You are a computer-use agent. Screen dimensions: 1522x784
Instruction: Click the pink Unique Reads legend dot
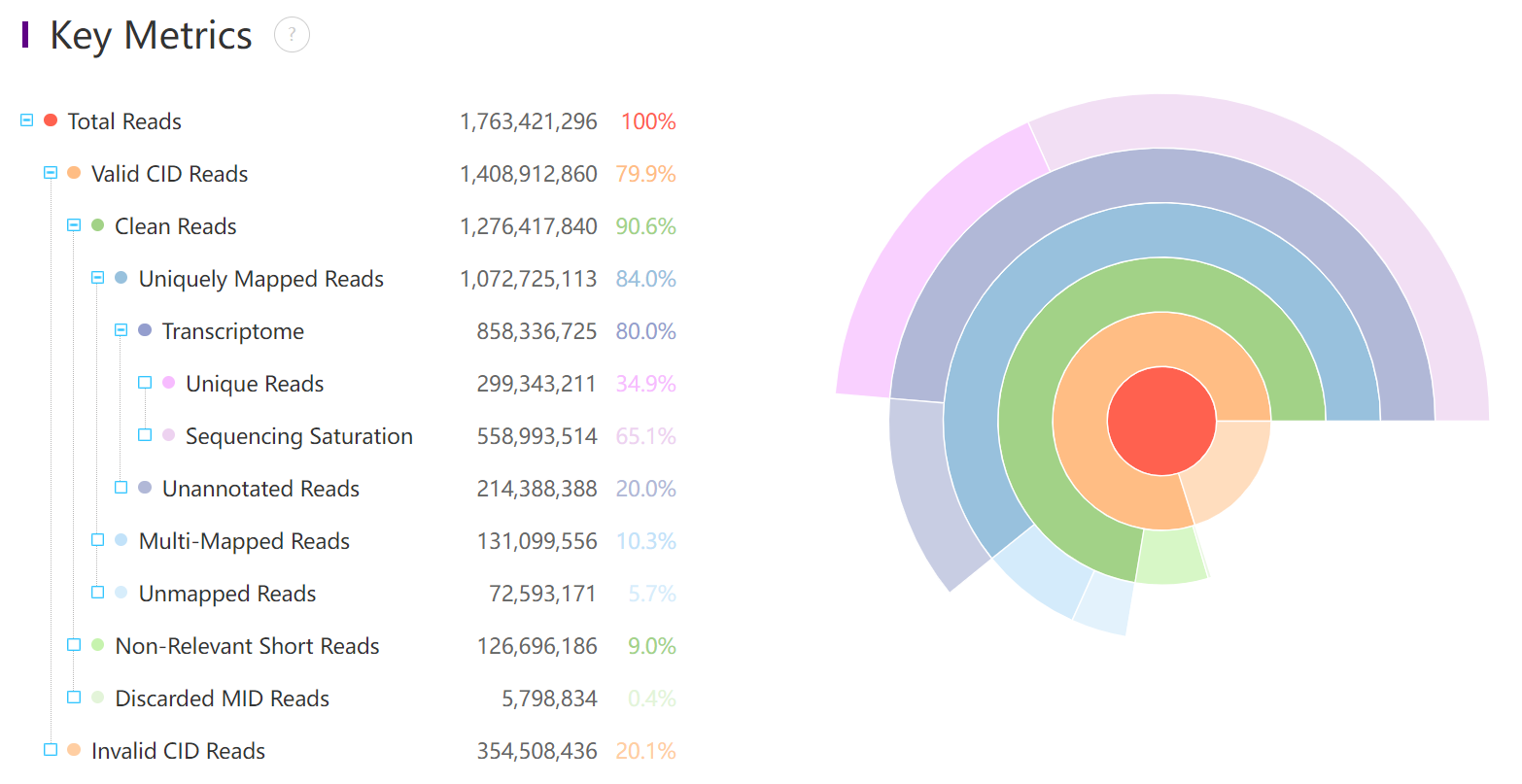click(168, 383)
